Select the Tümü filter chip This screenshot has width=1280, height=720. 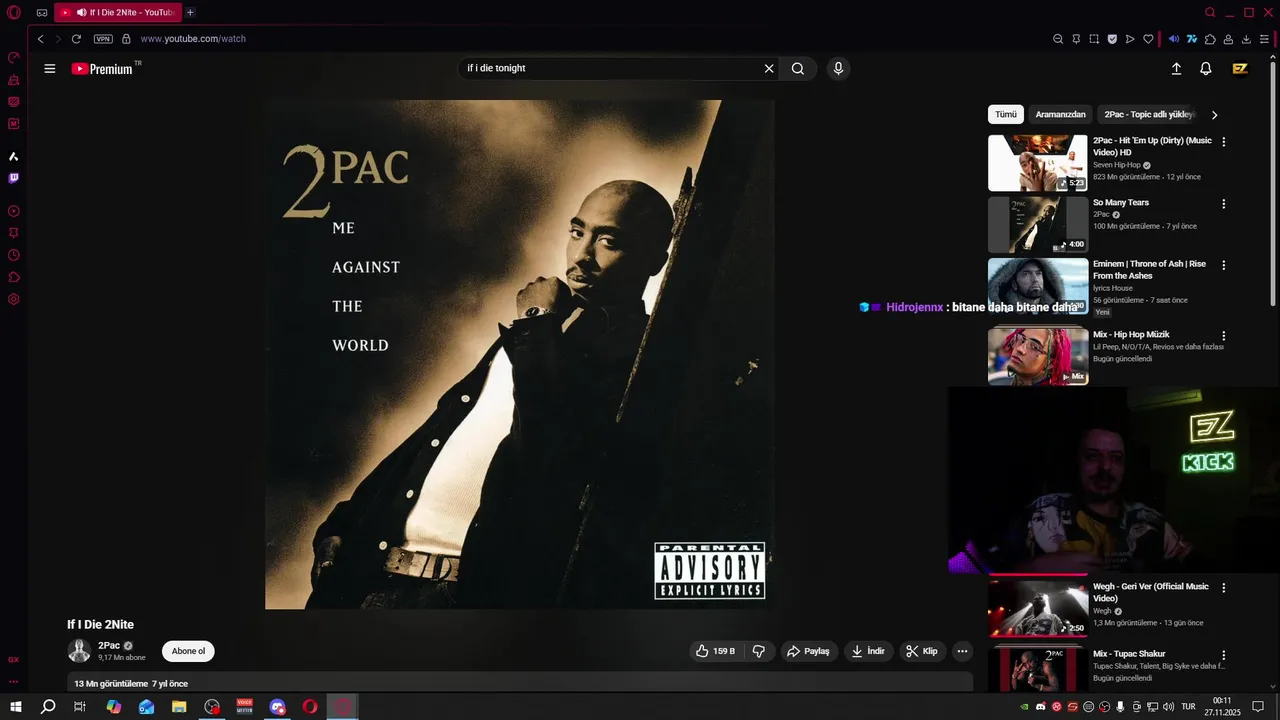[x=1006, y=114]
